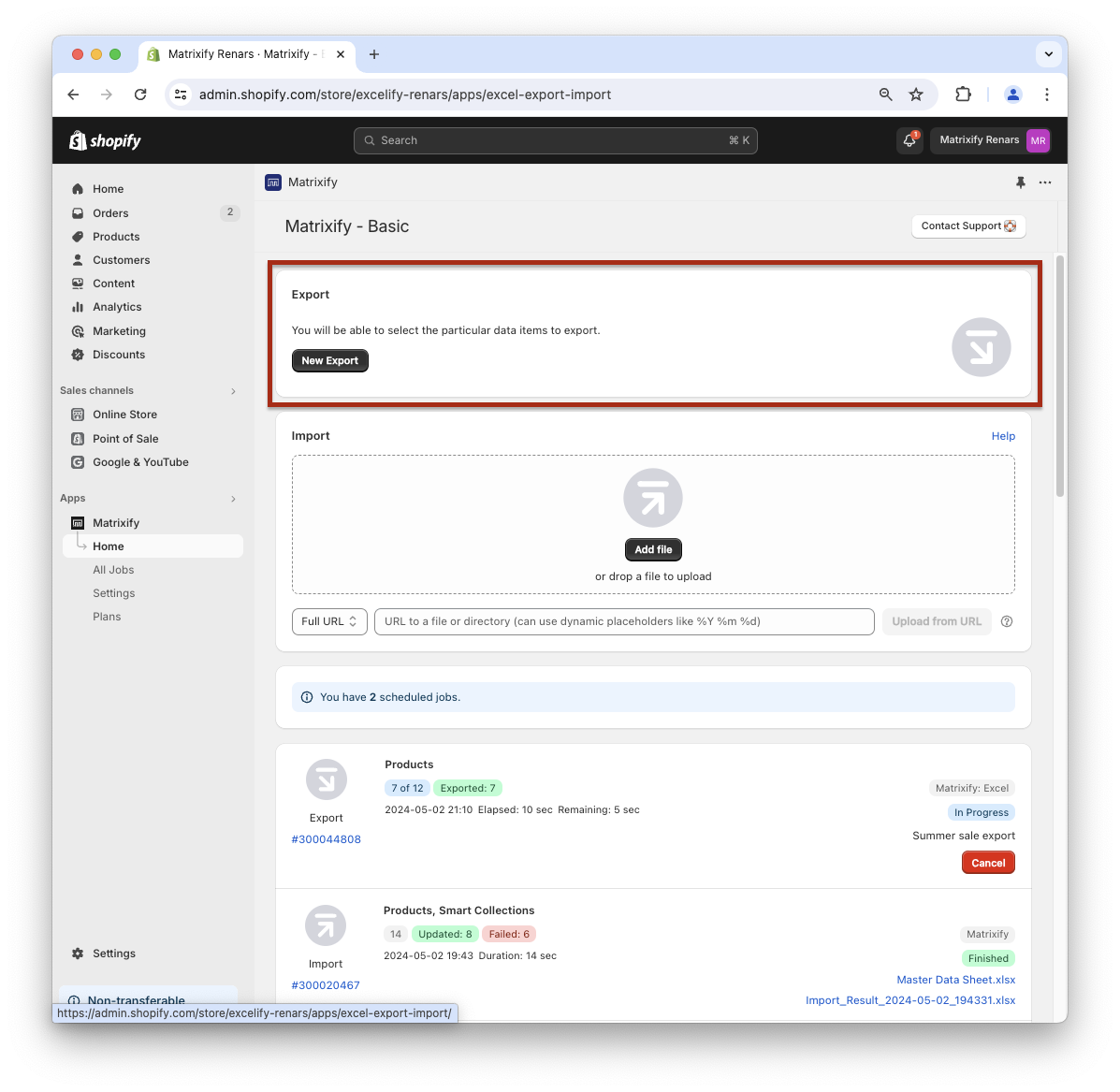Open the Master Data Sheet.xlsx link
1120x1092 pixels.
[x=955, y=980]
